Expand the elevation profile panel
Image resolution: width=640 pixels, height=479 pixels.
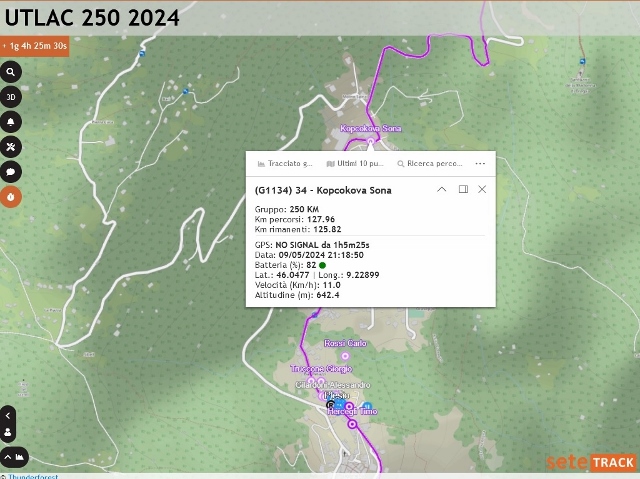click(x=14, y=457)
